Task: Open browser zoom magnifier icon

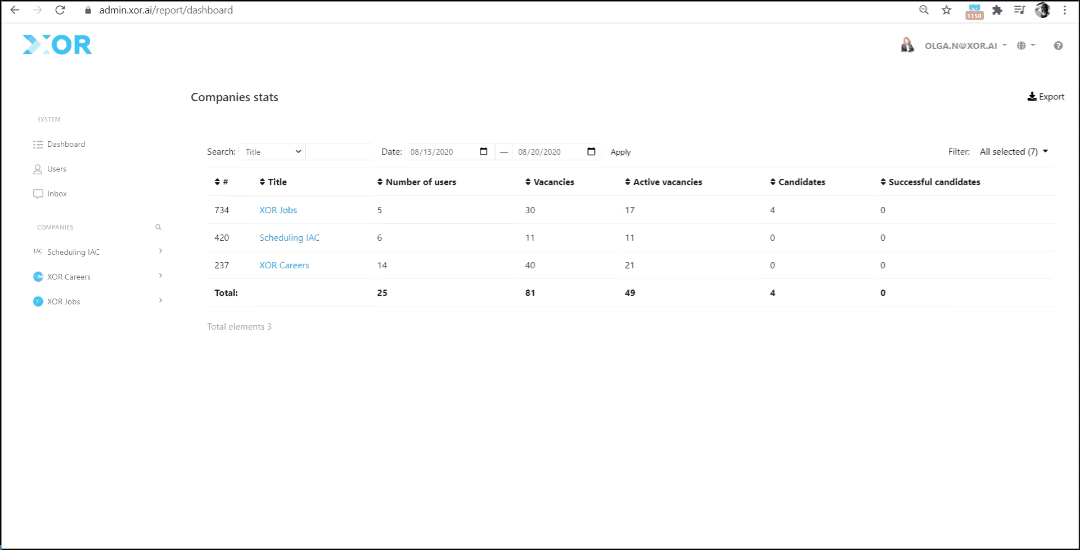Action: coord(924,10)
